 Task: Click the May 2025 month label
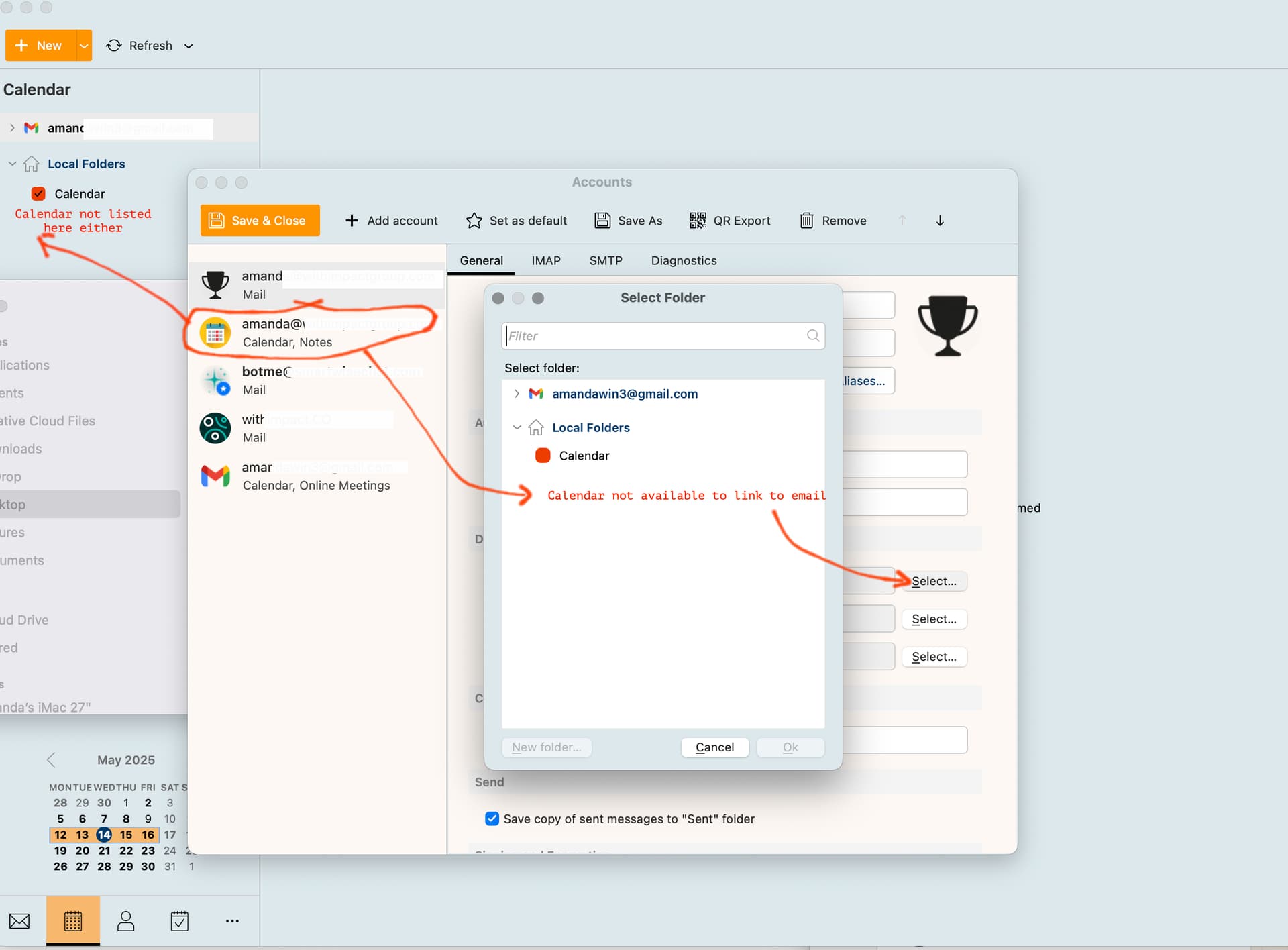[x=126, y=760]
